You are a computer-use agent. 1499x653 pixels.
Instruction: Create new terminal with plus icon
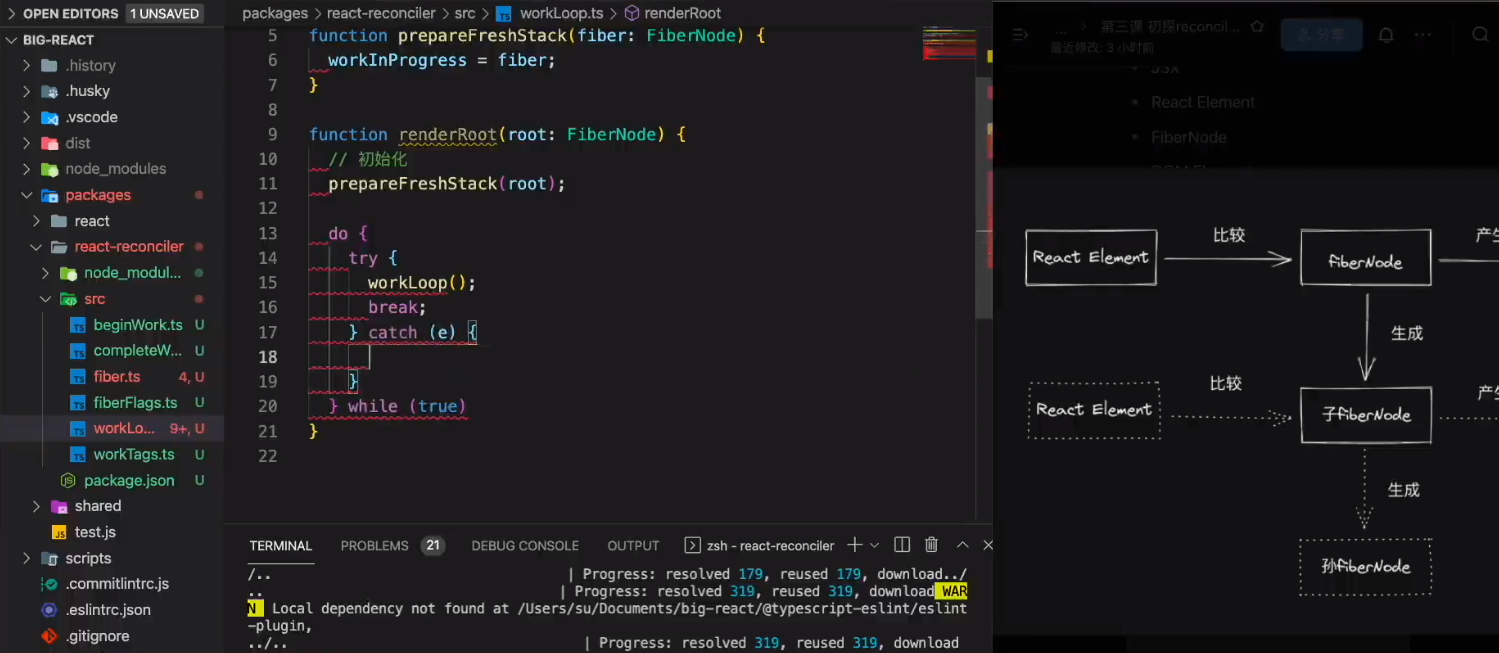pos(854,545)
